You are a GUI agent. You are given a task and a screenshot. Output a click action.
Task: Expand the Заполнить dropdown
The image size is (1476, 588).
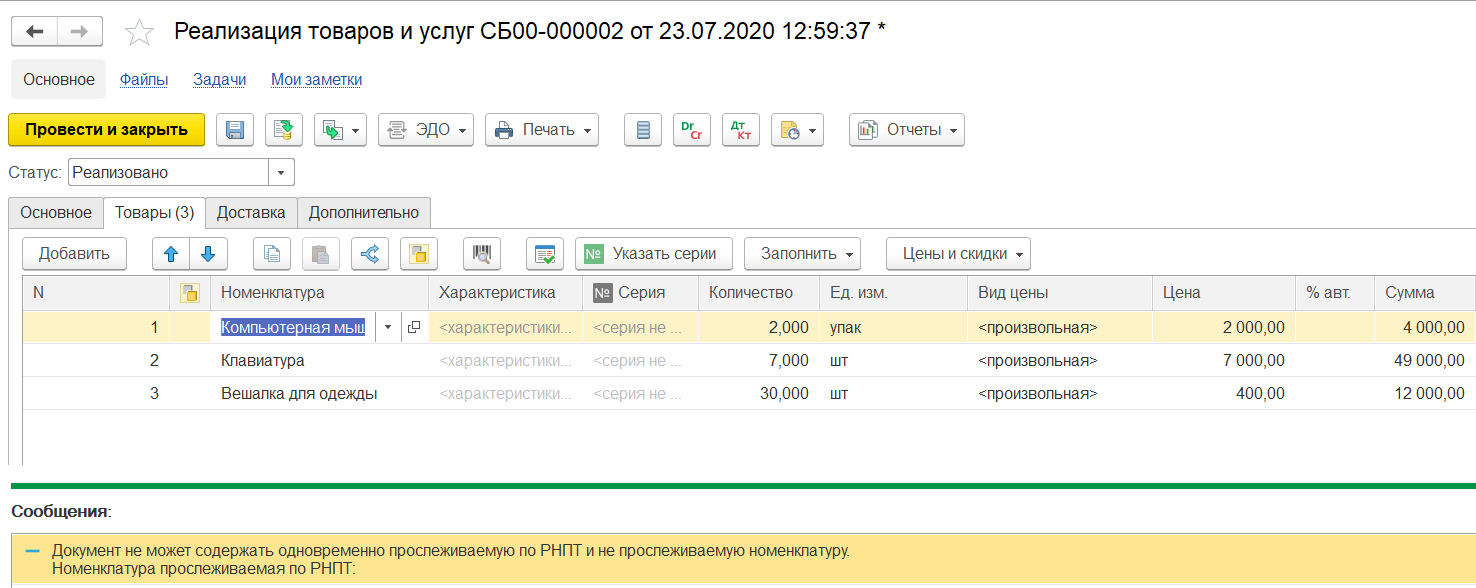(802, 254)
